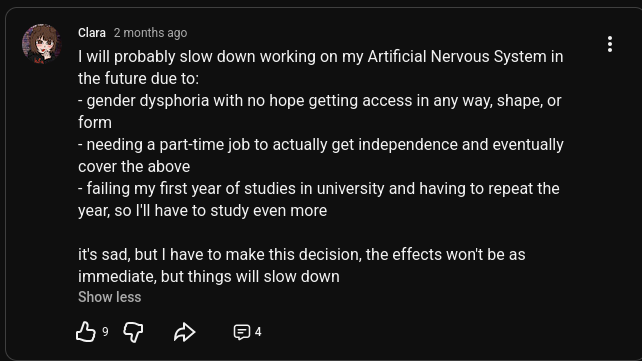Click the 'it's sad, but I have to' line
This screenshot has height=361, width=642.
tap(301, 255)
